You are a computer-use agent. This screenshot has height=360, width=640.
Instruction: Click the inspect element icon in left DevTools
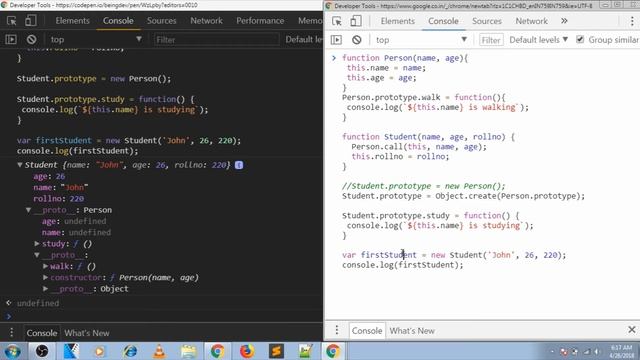pyautogui.click(x=11, y=21)
